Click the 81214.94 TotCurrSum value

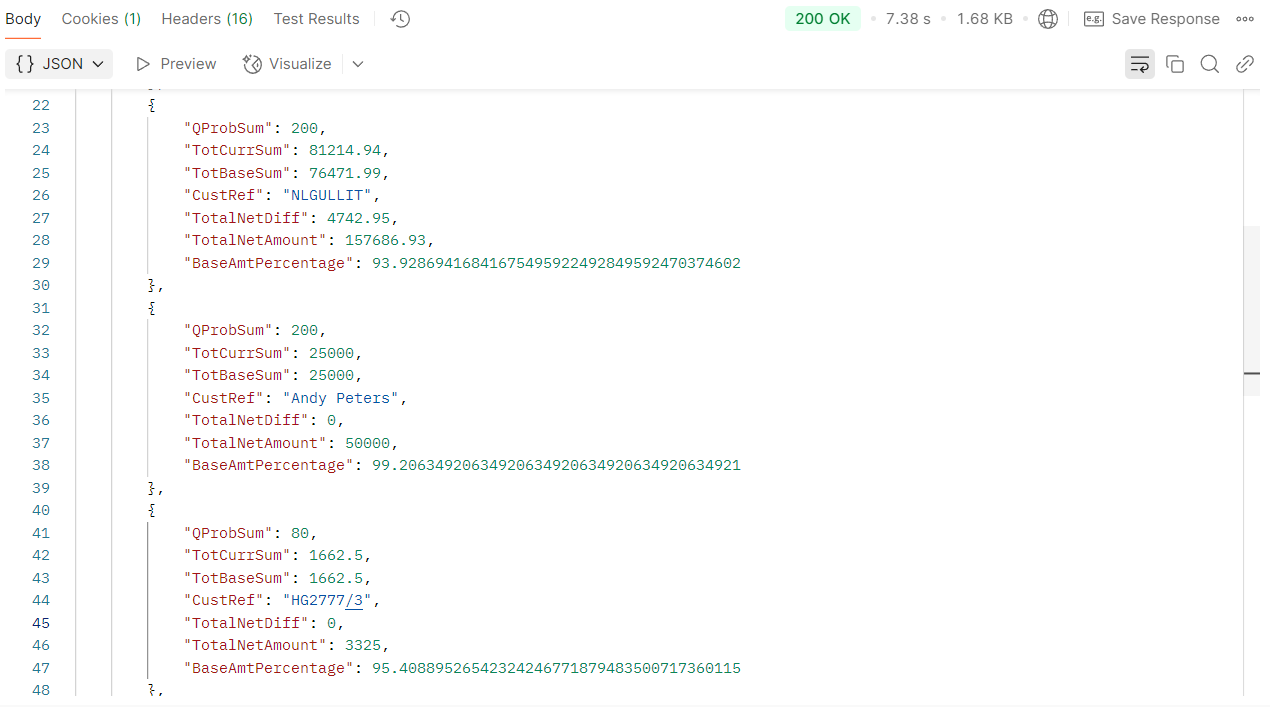pos(345,150)
